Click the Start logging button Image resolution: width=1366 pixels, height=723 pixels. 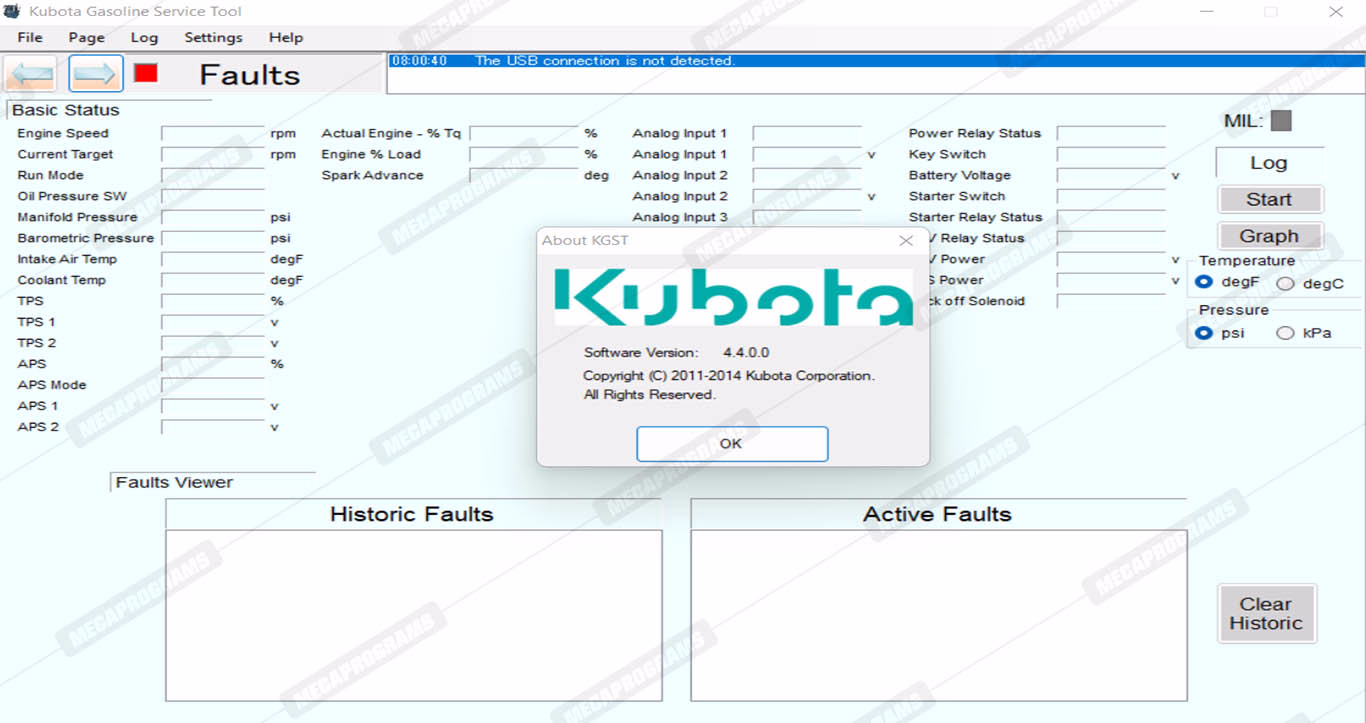(1269, 200)
